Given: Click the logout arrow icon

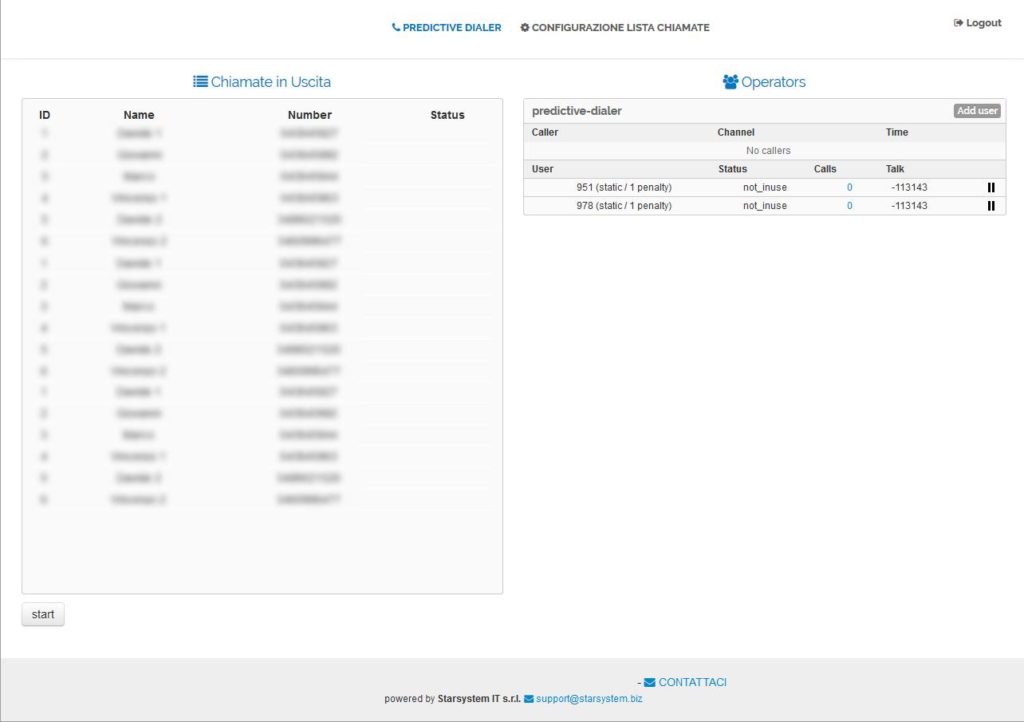Looking at the screenshot, I should point(958,23).
